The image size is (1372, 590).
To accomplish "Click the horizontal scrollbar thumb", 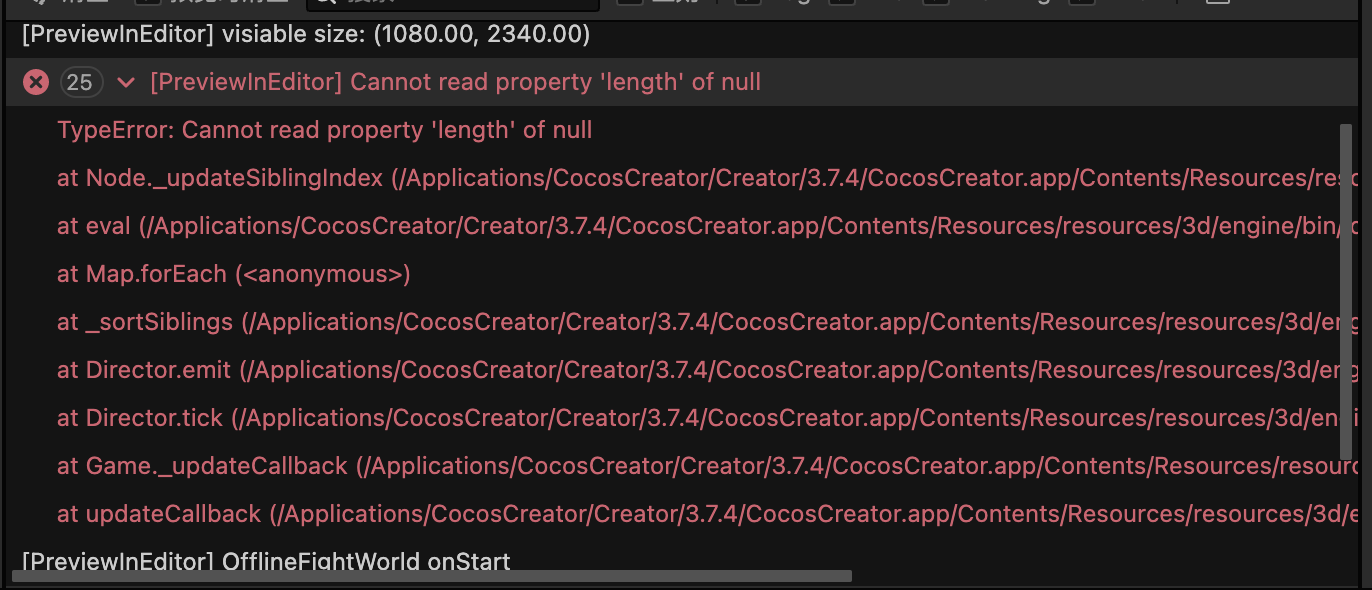I will coord(430,576).
